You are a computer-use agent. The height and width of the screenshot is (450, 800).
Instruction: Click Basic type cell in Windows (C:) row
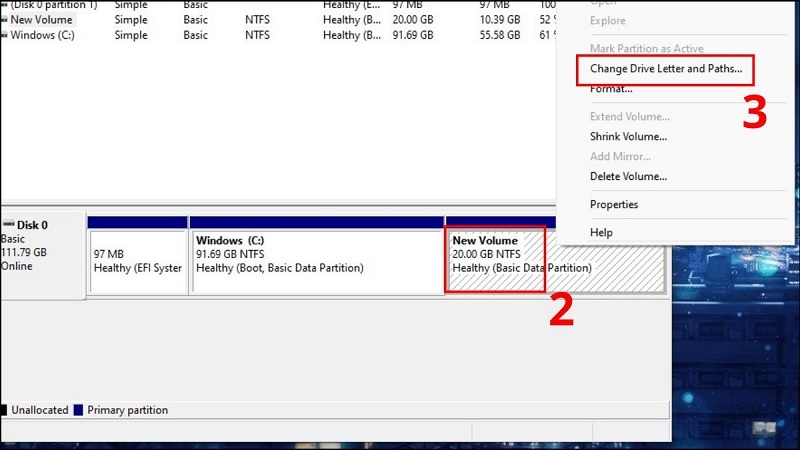tap(195, 35)
